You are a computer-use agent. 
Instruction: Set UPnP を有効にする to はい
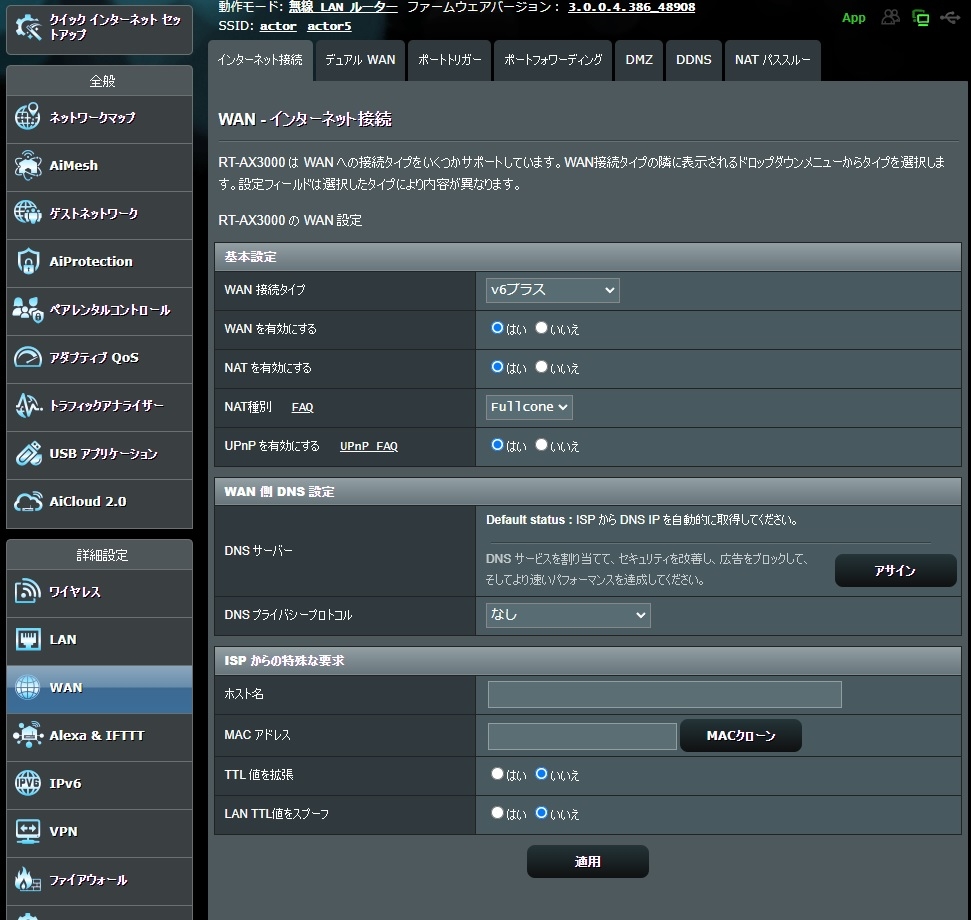pos(497,445)
